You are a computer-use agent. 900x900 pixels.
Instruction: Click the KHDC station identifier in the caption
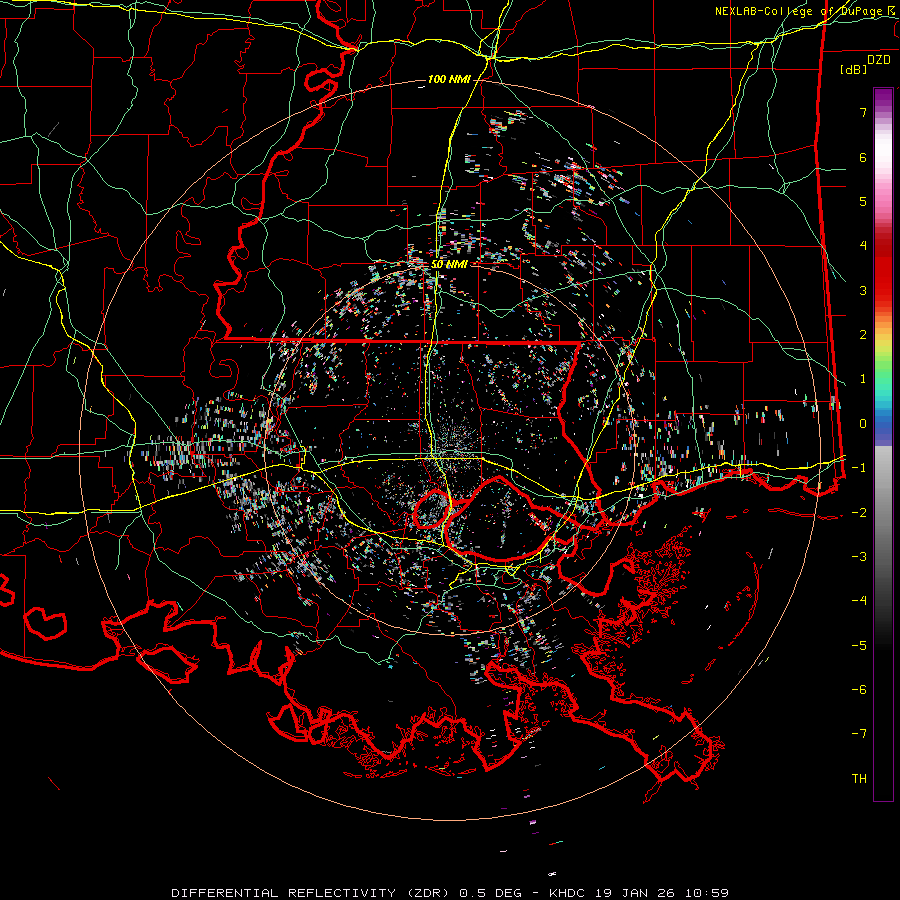pyautogui.click(x=567, y=893)
